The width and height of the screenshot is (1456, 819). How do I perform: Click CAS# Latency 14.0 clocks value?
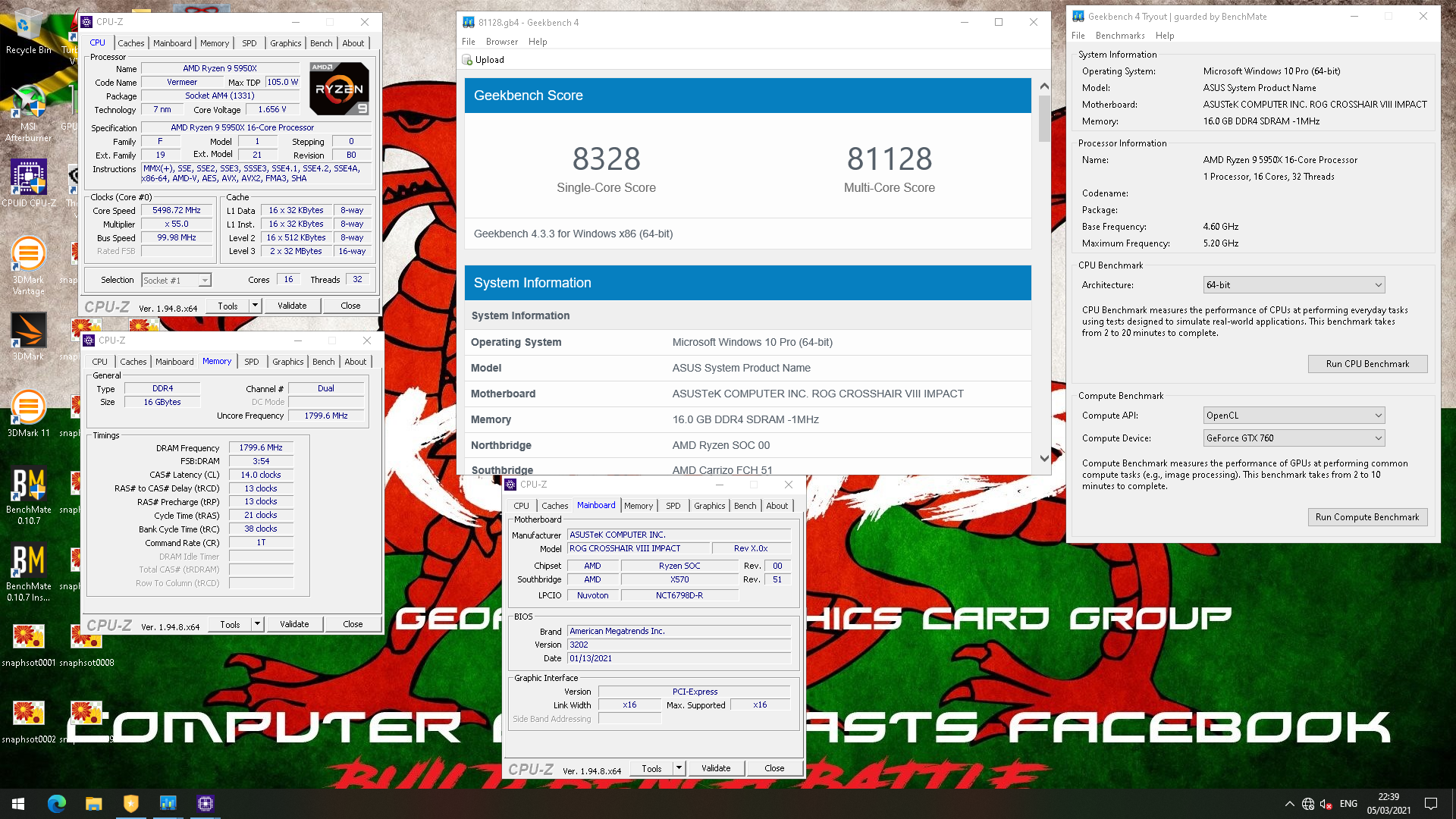point(261,475)
